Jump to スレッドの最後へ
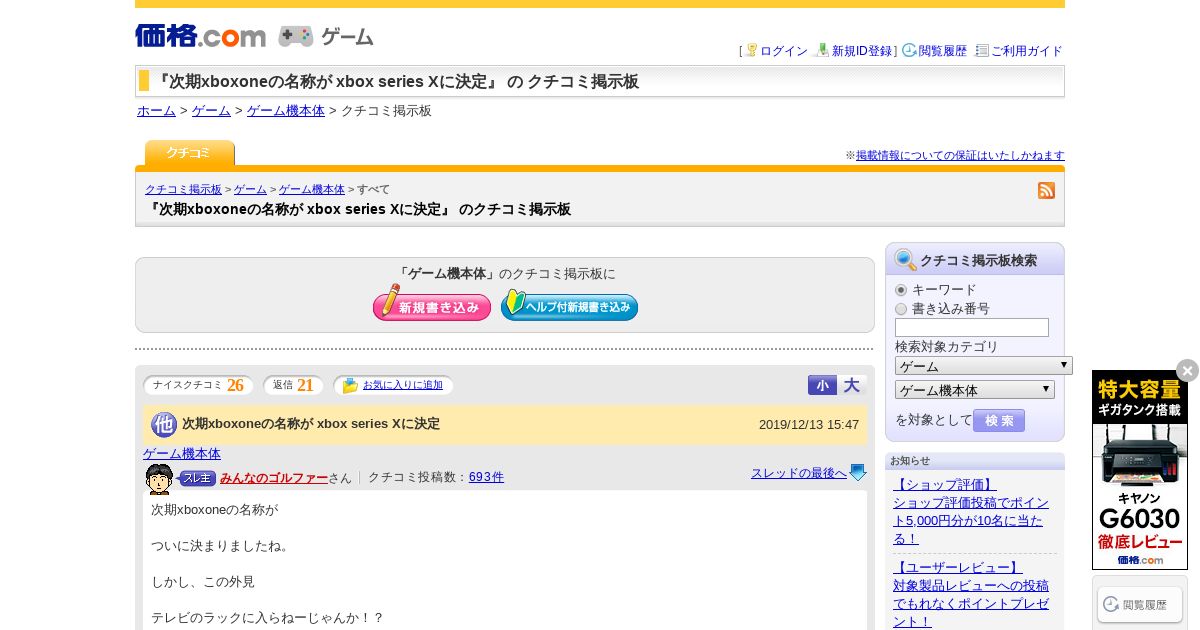Image resolution: width=1200 pixels, height=630 pixels. [799, 473]
